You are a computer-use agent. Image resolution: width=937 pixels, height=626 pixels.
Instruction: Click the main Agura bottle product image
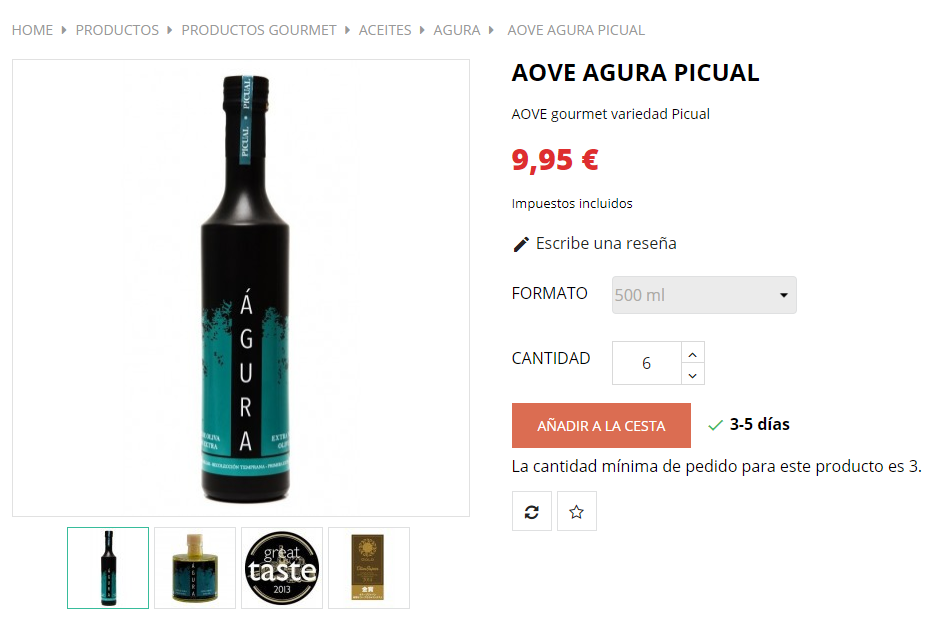tap(241, 288)
